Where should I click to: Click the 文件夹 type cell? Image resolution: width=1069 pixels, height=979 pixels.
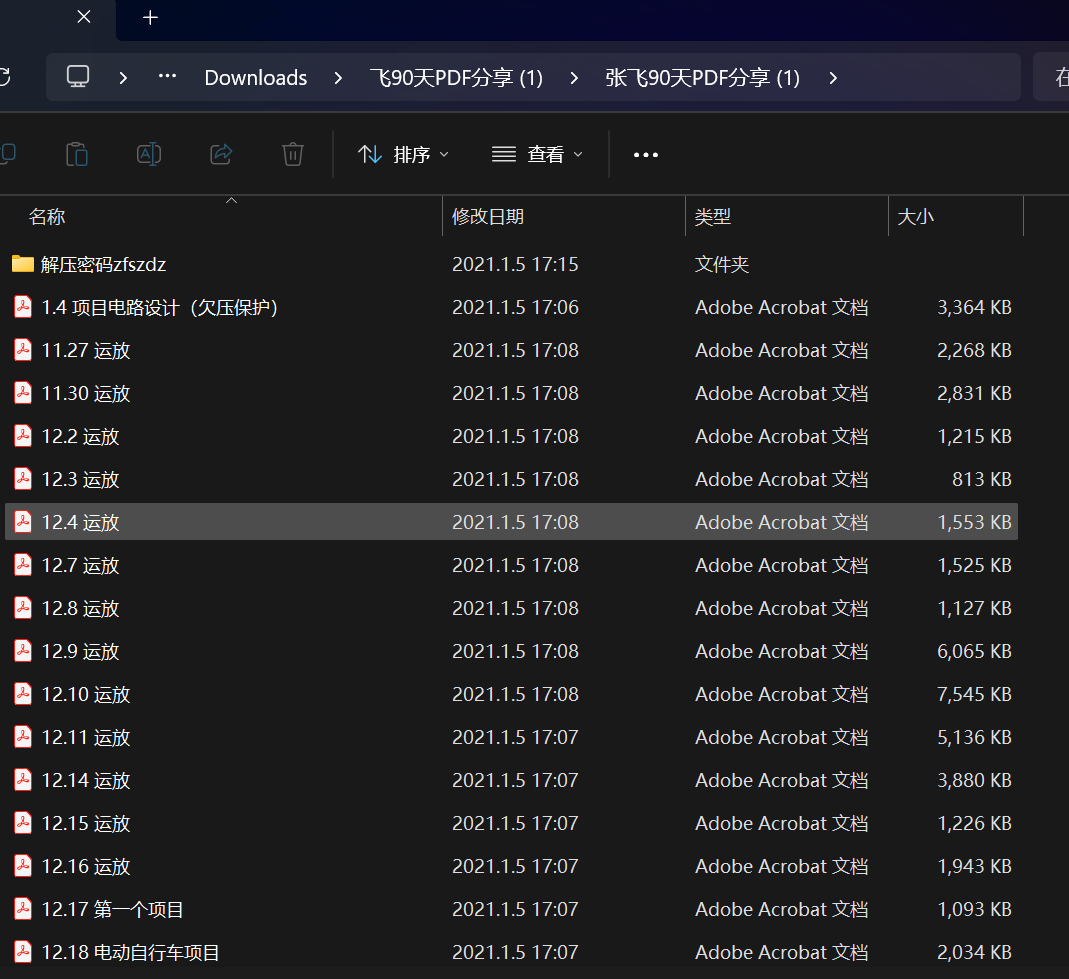722,265
